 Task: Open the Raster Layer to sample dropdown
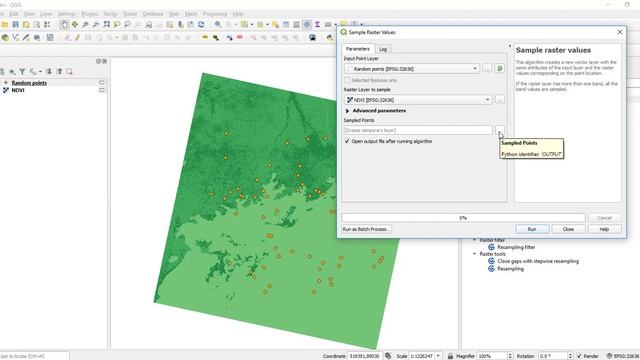(x=418, y=100)
